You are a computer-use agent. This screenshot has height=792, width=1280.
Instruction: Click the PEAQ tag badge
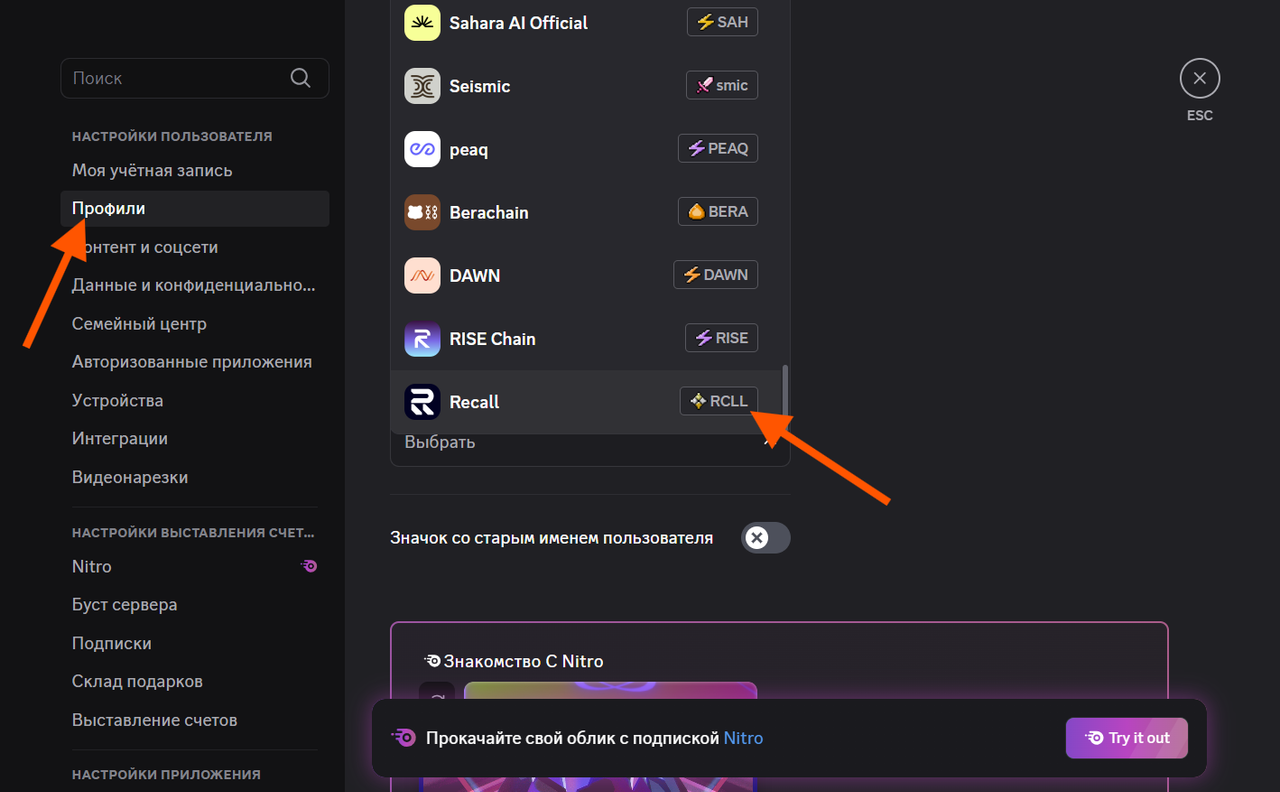coord(718,148)
